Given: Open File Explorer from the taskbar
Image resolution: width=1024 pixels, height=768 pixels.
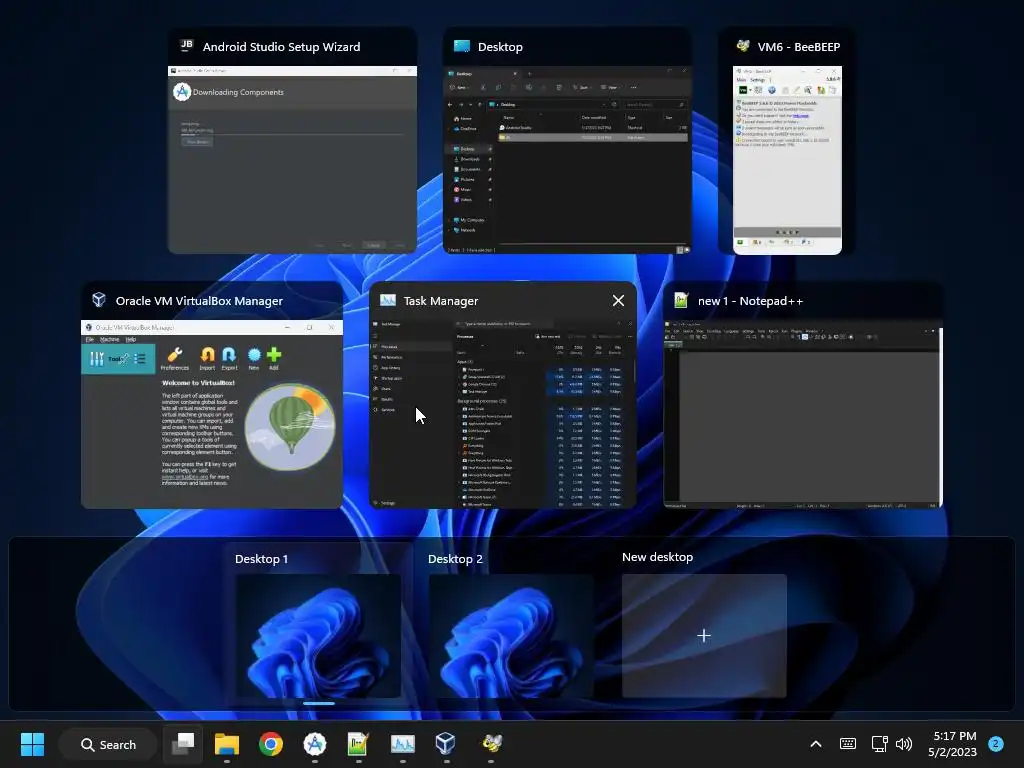Looking at the screenshot, I should click(227, 744).
